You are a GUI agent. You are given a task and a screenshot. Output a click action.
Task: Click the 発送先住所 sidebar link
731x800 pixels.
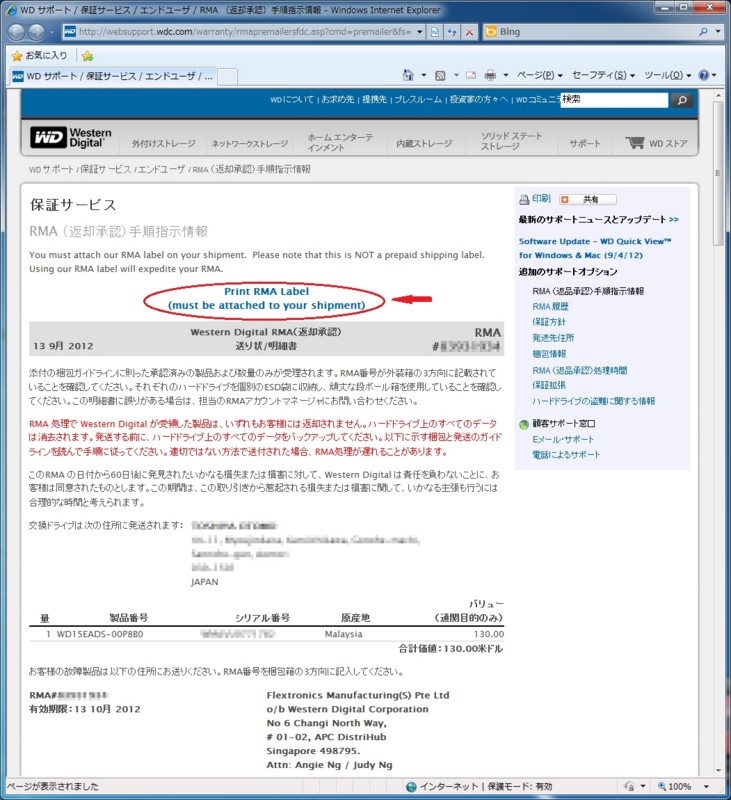[553, 338]
